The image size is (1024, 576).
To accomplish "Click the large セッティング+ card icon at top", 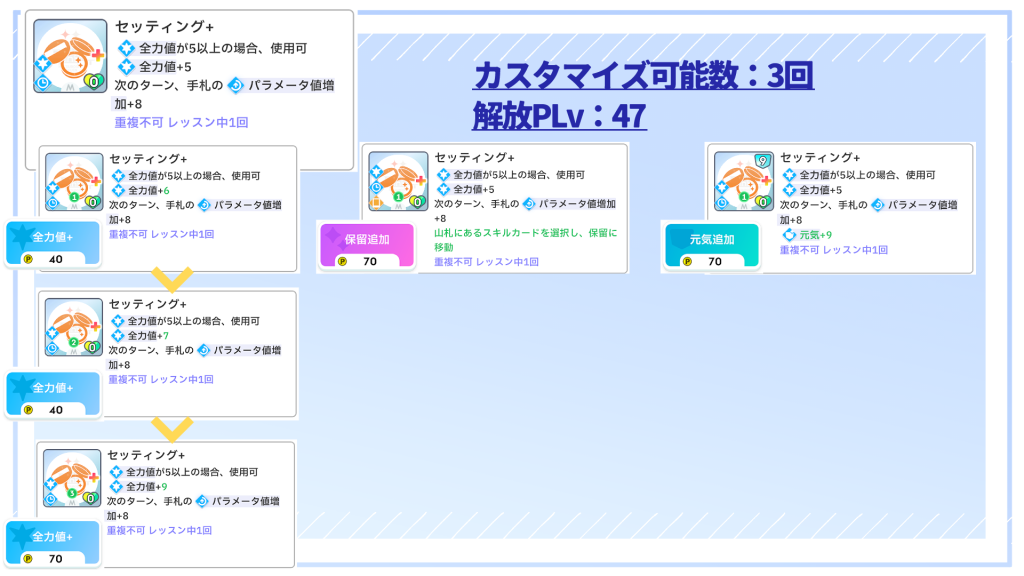I will [70, 57].
